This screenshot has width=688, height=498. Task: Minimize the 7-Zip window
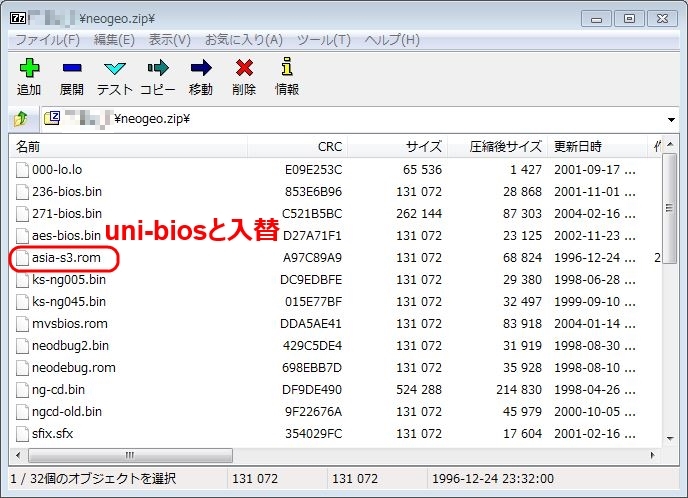pyautogui.click(x=596, y=19)
